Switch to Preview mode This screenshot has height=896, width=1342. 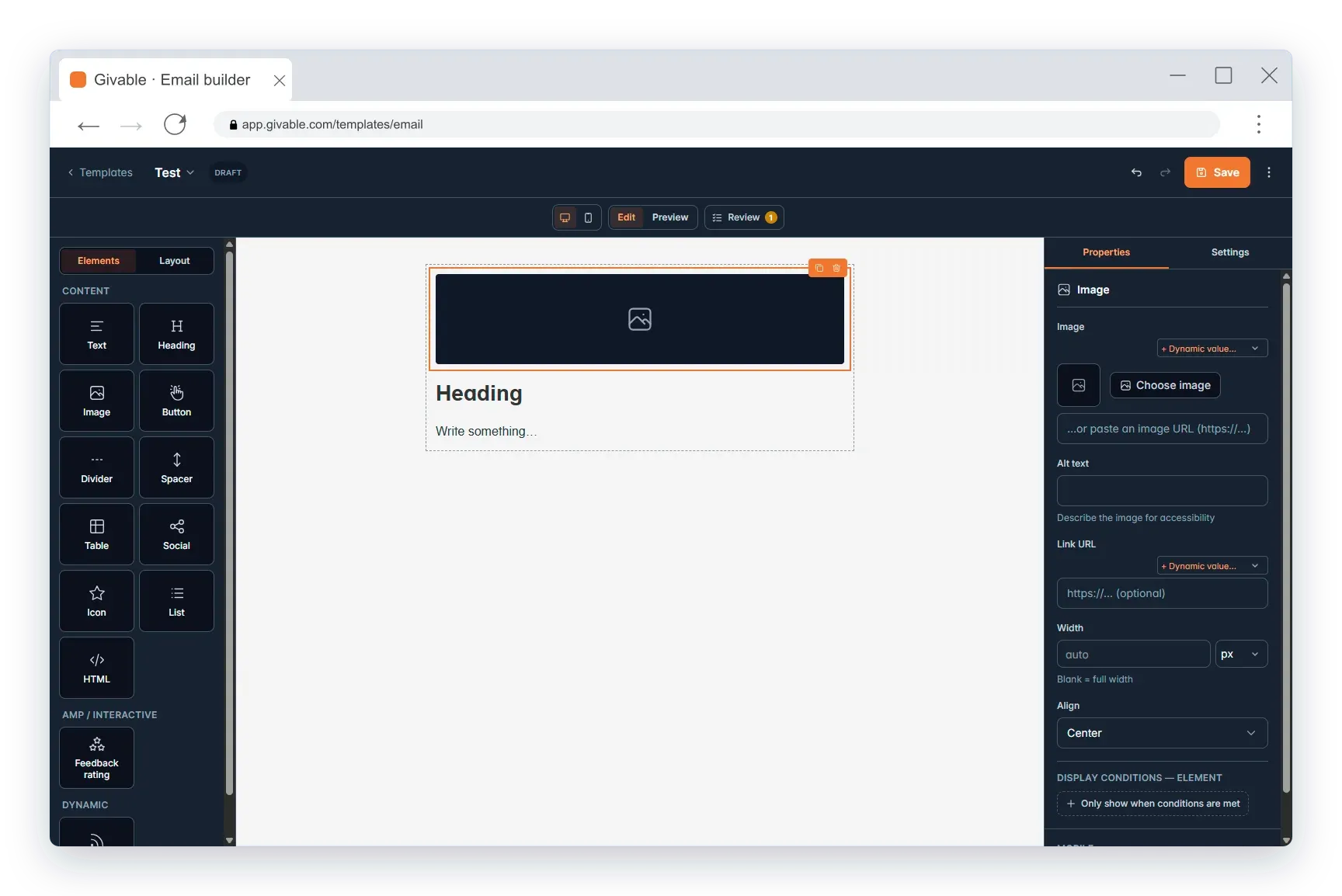coord(670,217)
